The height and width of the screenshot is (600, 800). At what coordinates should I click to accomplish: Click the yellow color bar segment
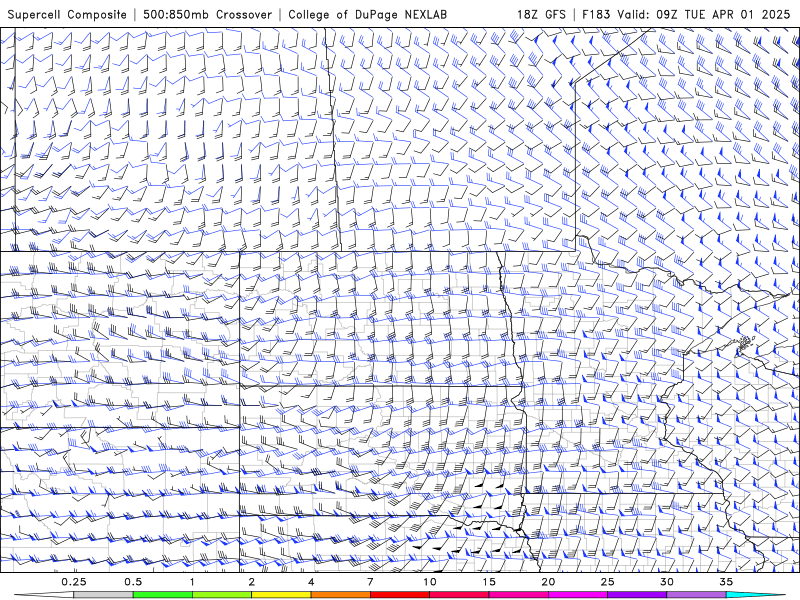point(281,595)
